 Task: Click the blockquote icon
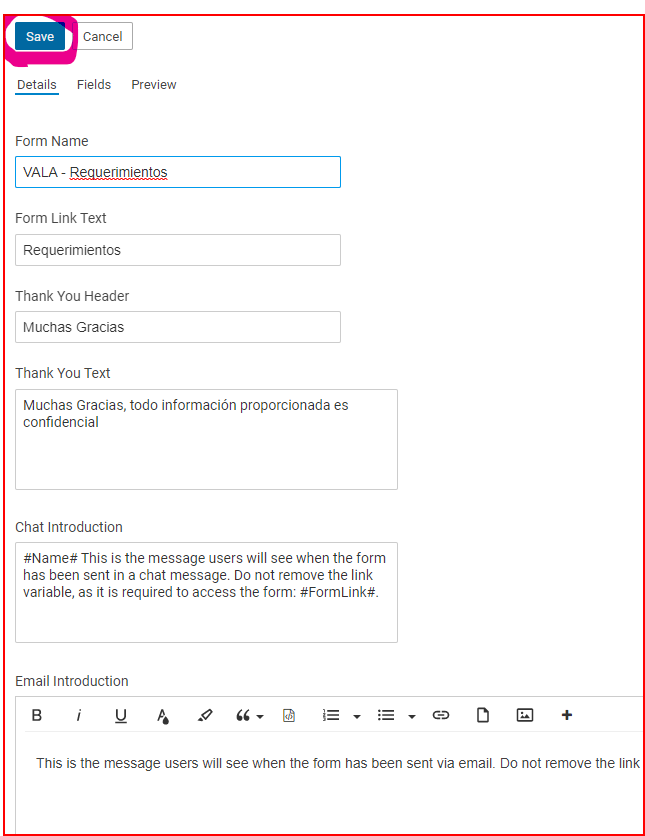click(x=243, y=715)
